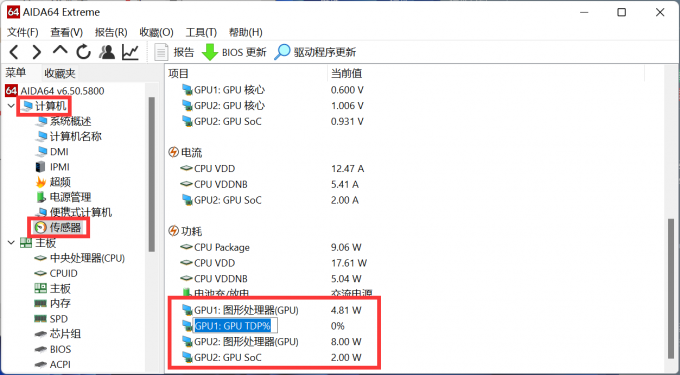Select the CPU VDD 17.61 W row

click(x=274, y=263)
